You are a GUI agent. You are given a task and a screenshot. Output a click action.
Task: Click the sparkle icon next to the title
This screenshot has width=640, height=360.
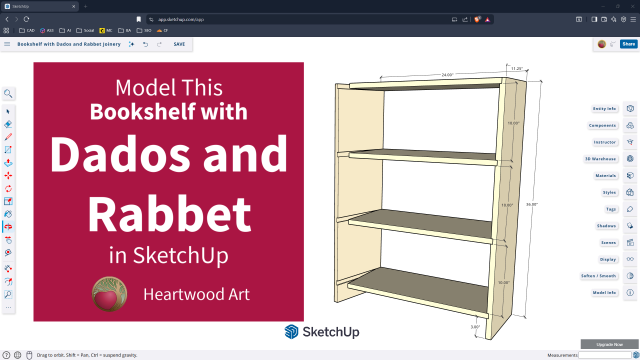(x=131, y=44)
